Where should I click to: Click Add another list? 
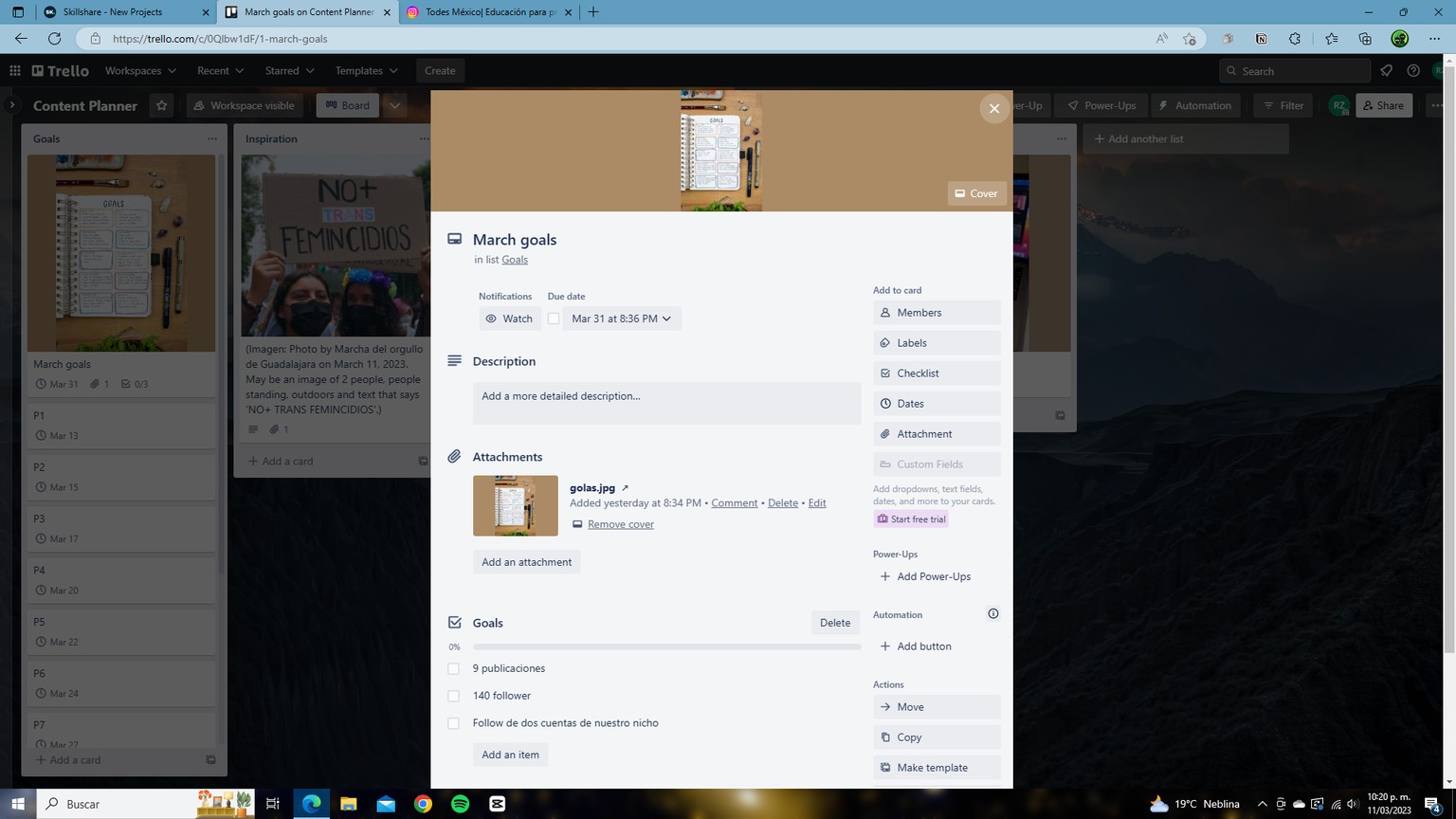point(1186,139)
